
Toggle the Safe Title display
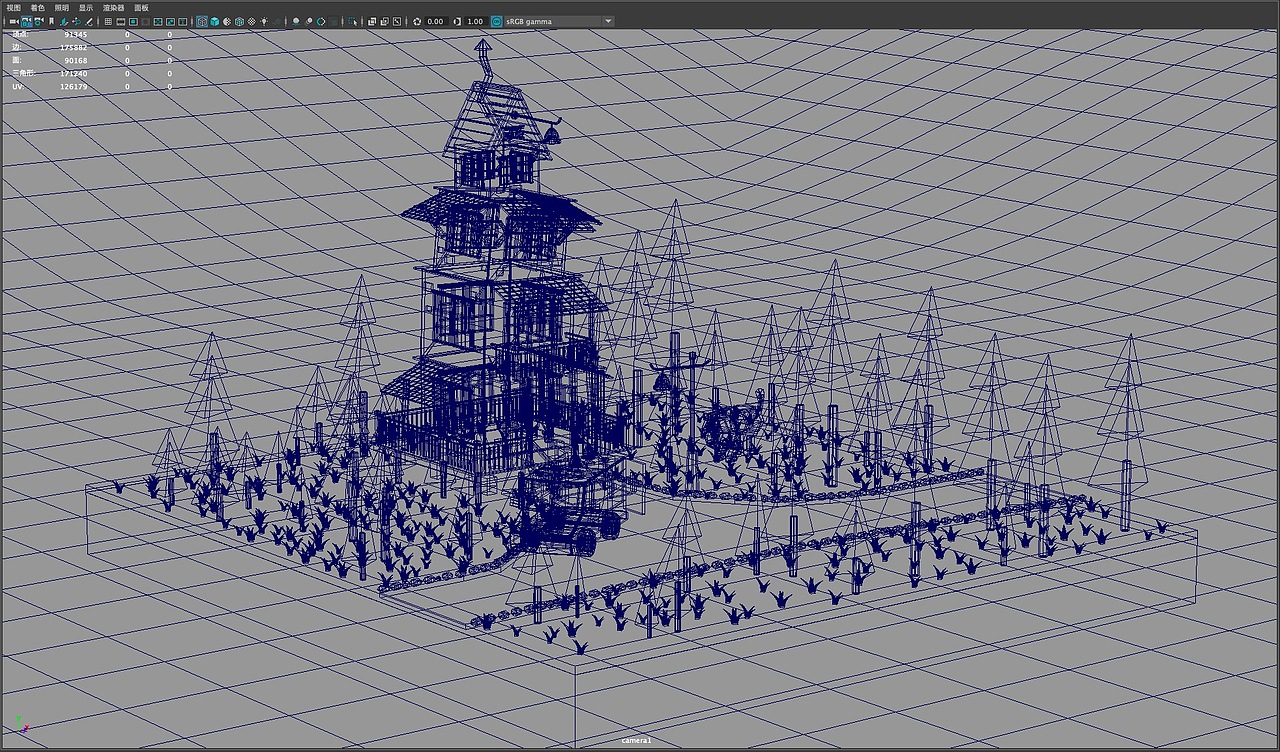[182, 21]
